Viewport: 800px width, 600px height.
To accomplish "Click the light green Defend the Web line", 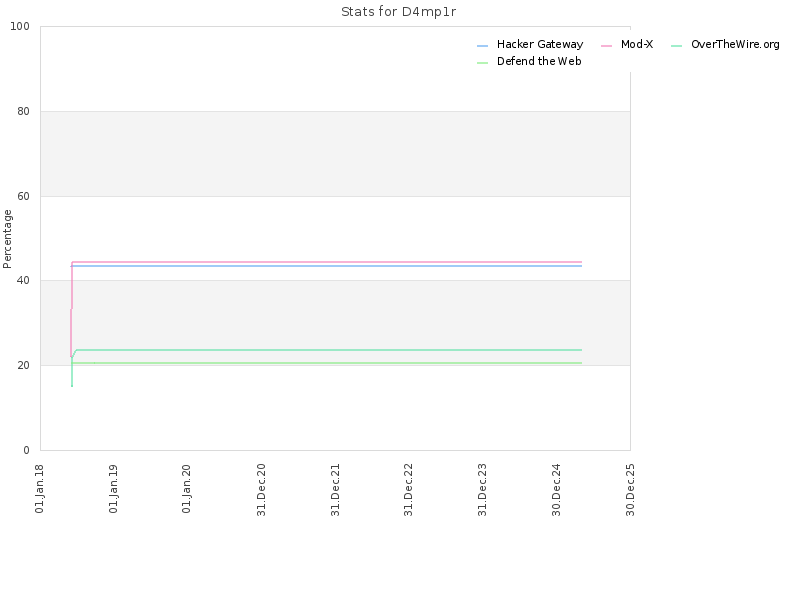I will coord(327,363).
